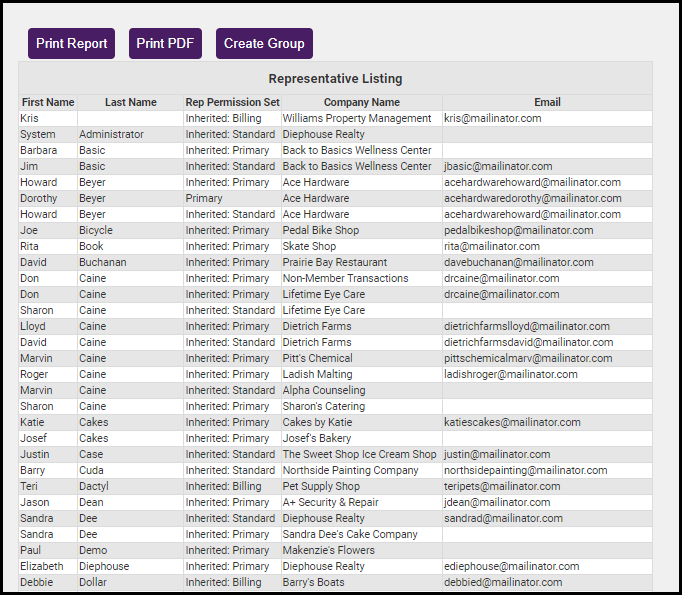Select the Buchanan last name cell
Viewport: 682px width, 595px height.
tap(130, 262)
